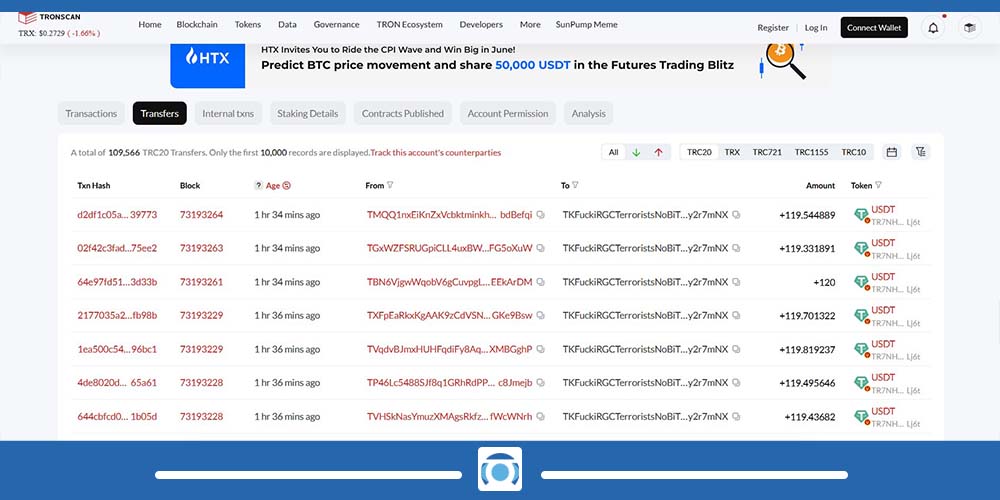Switch the token type filter to TRC721
This screenshot has height=500, width=1000.
tap(767, 152)
